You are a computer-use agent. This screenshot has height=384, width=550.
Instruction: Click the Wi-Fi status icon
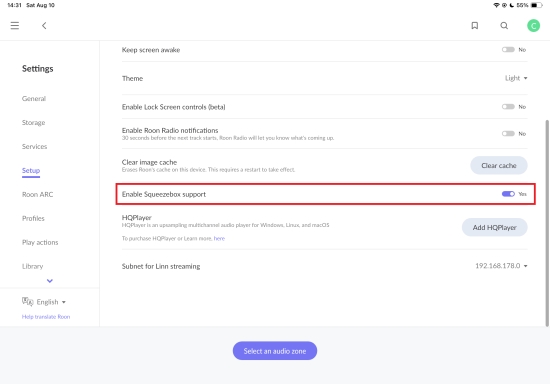pyautogui.click(x=496, y=5)
